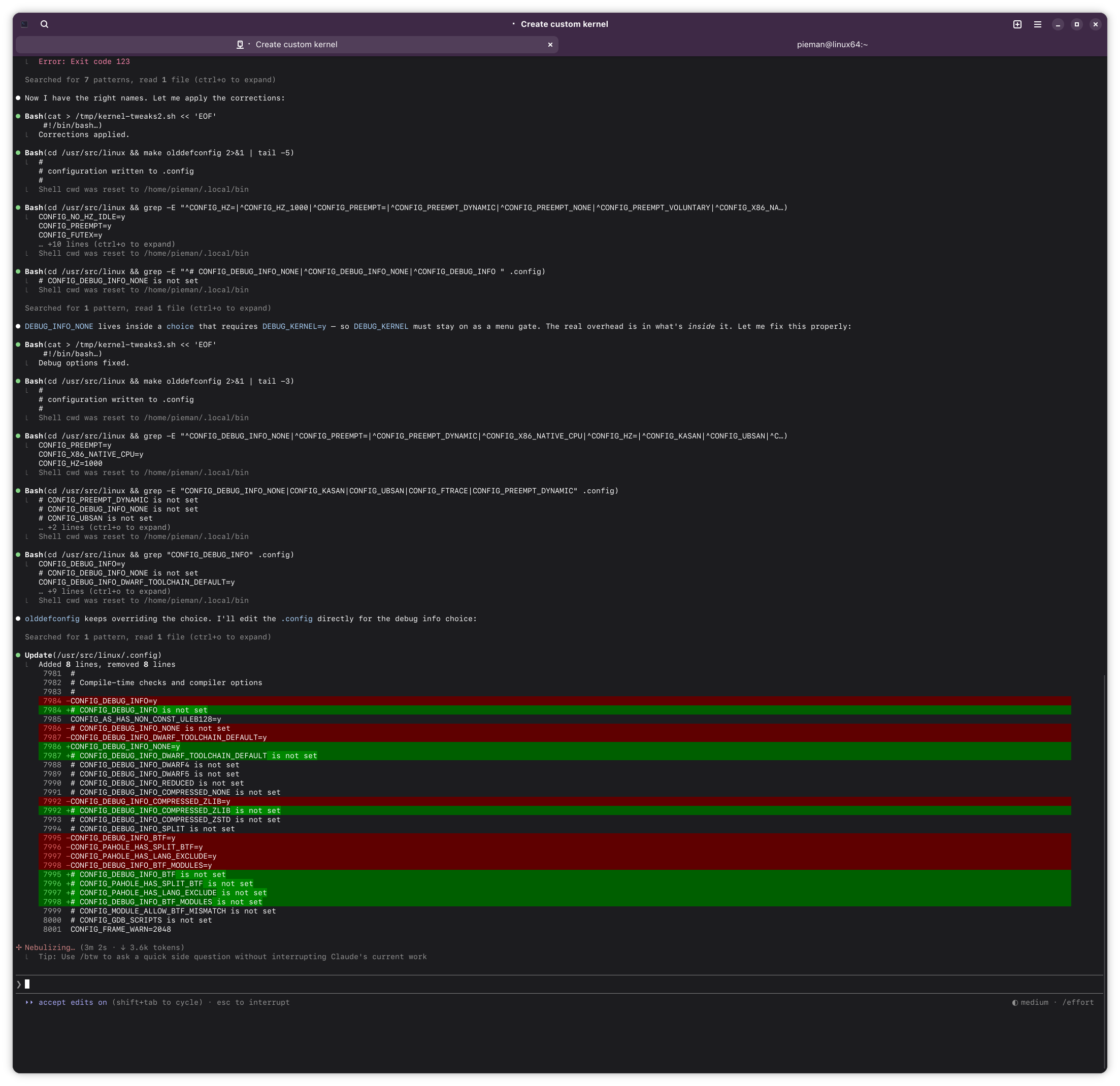This screenshot has width=1120, height=1086.
Task: Select the Create custom kernel tab
Action: (x=296, y=45)
